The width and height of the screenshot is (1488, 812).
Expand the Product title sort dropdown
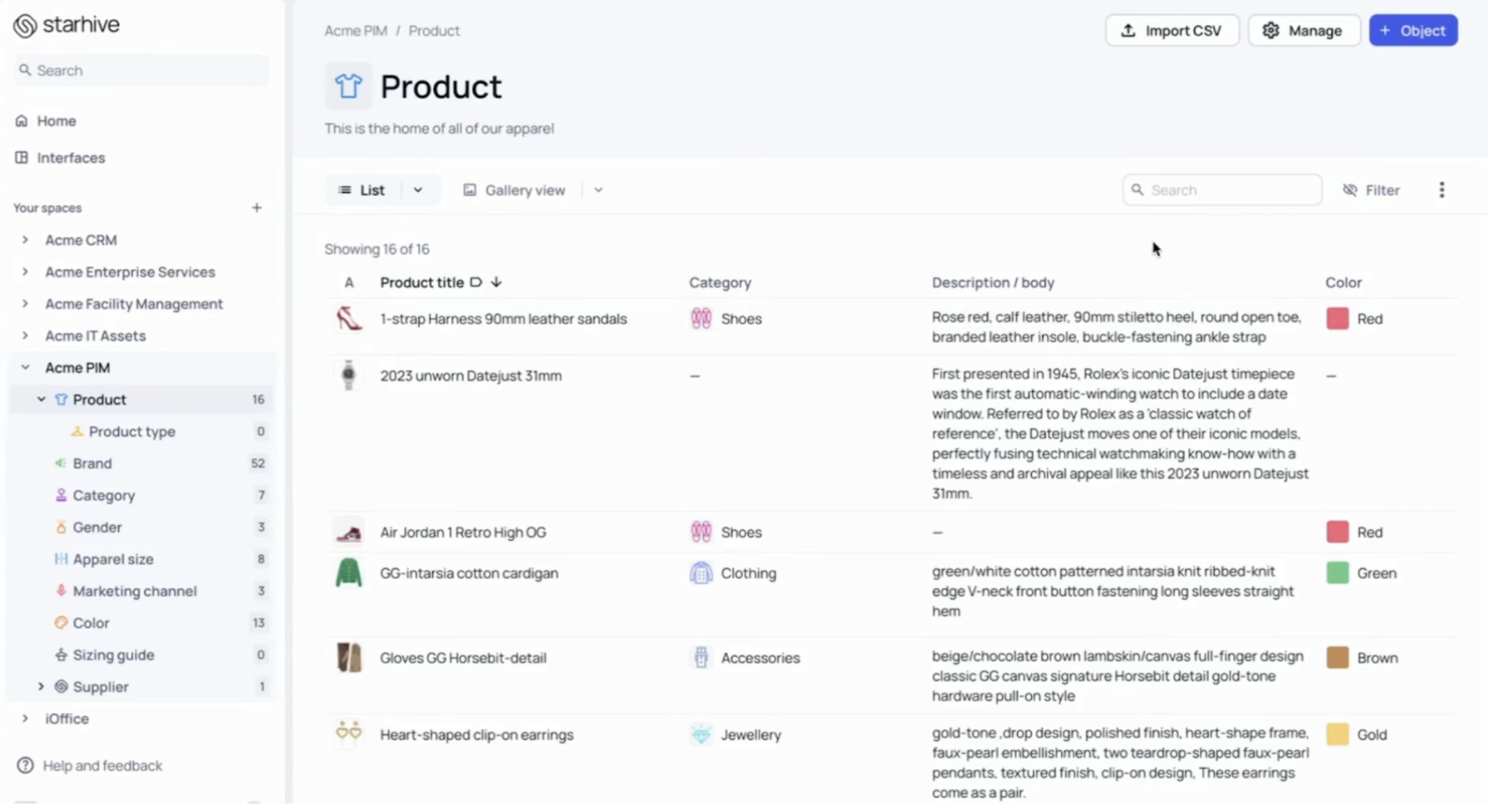(496, 282)
